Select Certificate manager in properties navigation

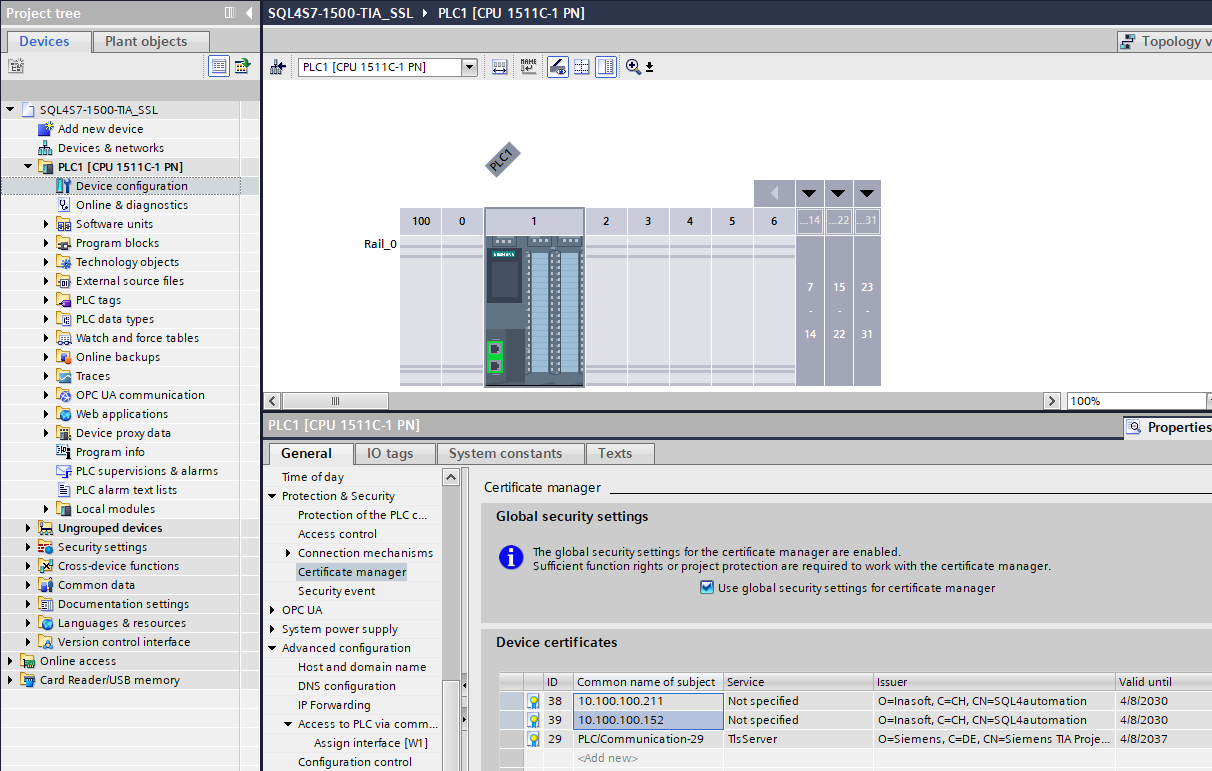click(x=352, y=572)
